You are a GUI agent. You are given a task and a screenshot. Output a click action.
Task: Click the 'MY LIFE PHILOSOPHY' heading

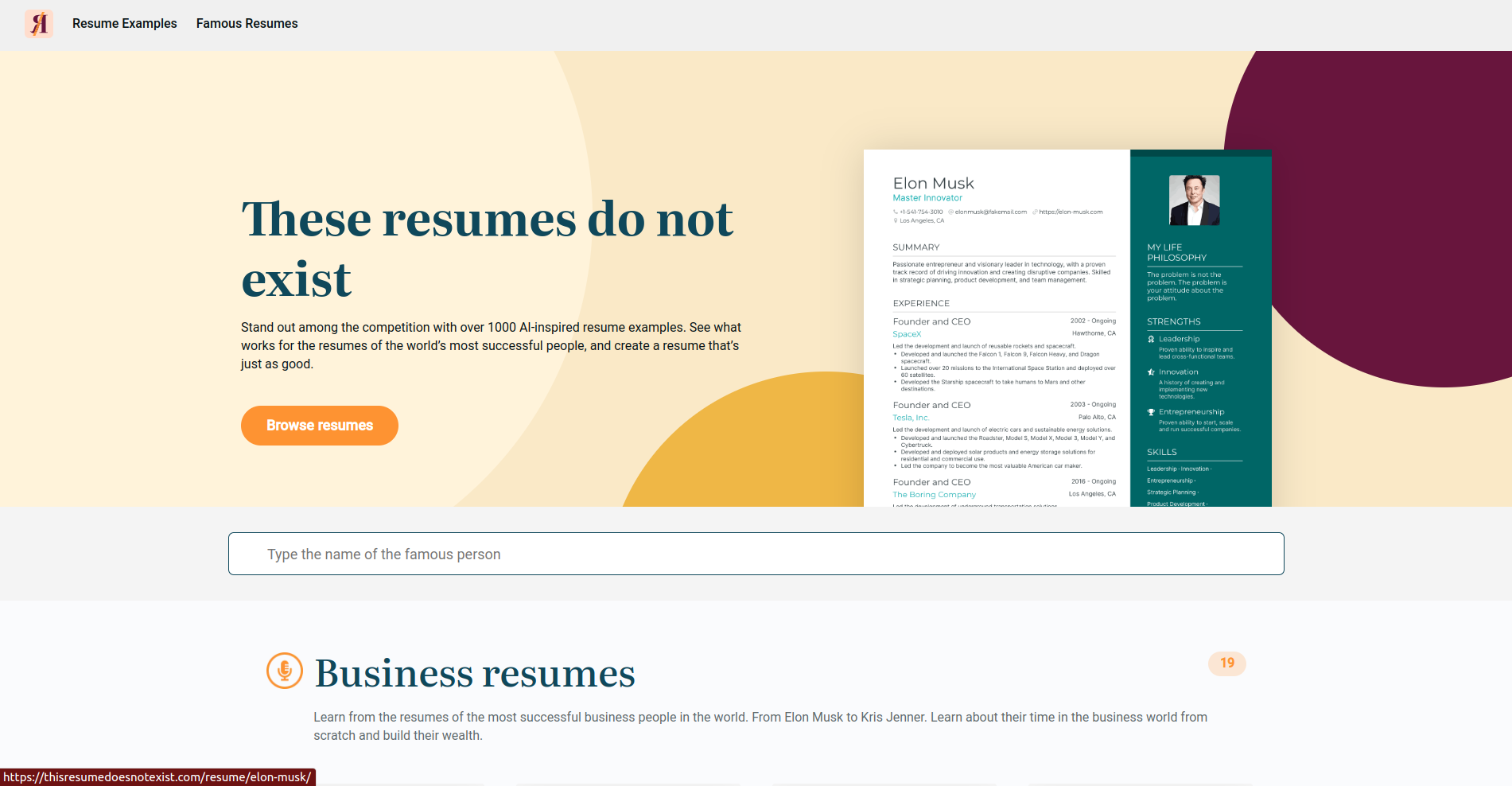(1176, 252)
